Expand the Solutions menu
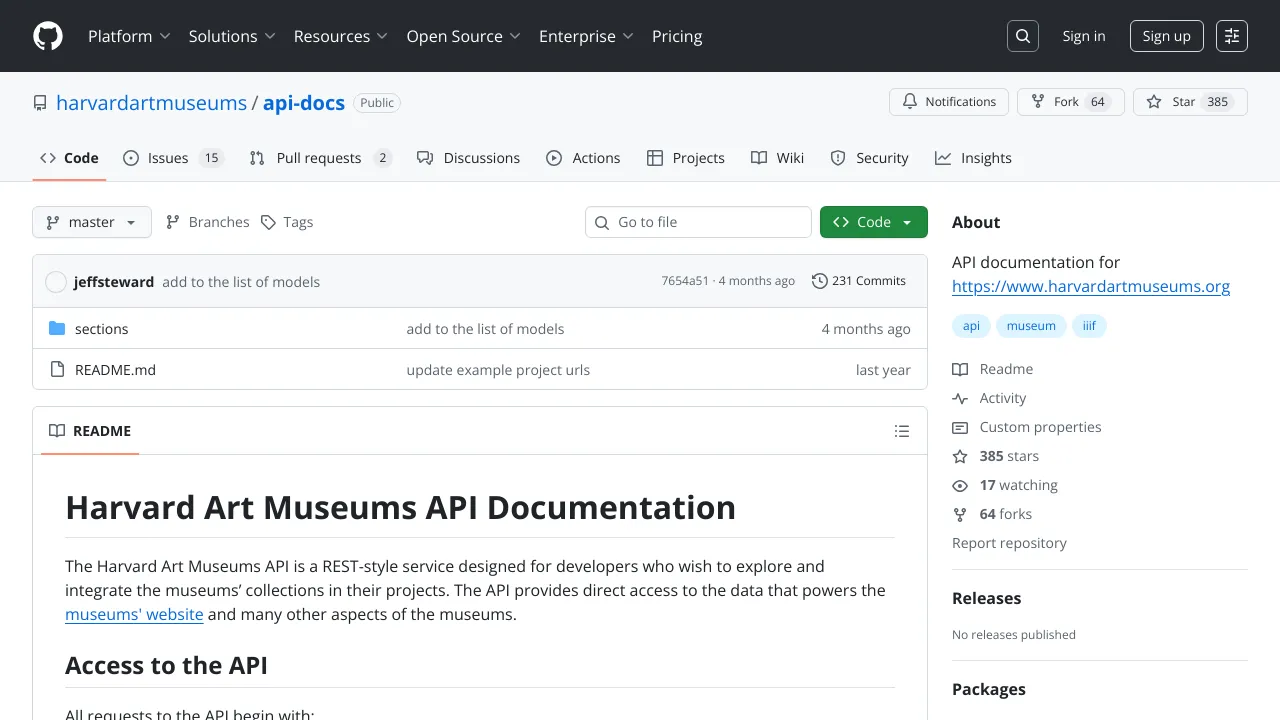This screenshot has width=1280, height=720. pyautogui.click(x=232, y=36)
